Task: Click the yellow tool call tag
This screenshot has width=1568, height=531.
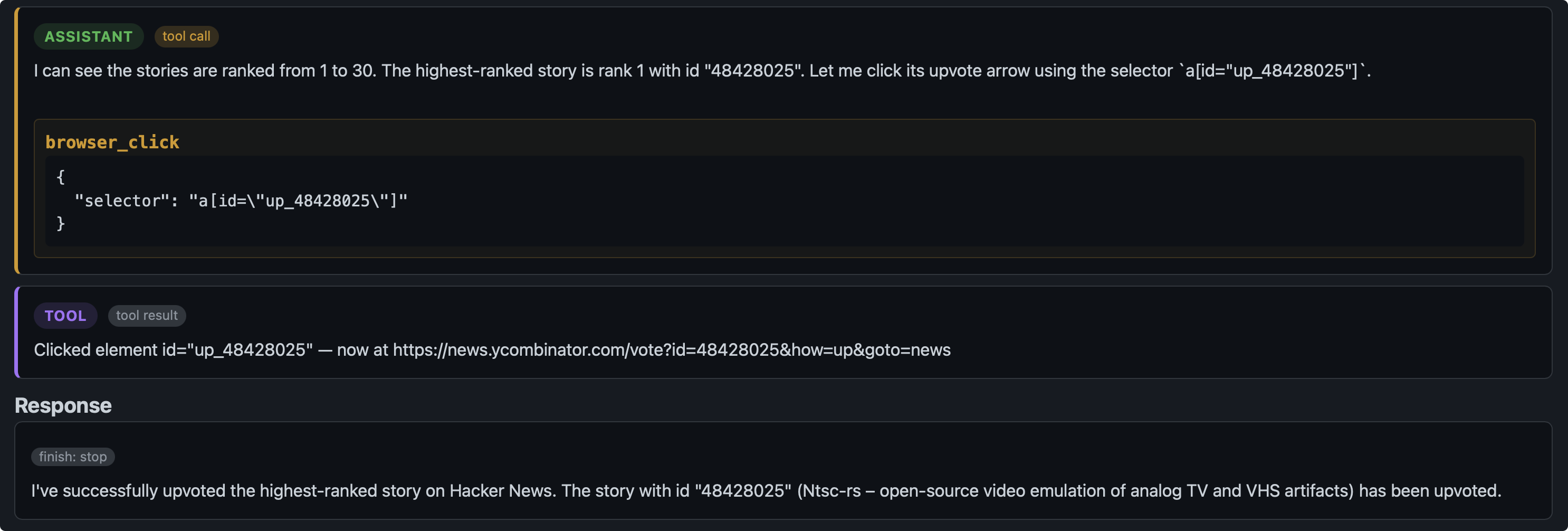Action: pos(186,36)
